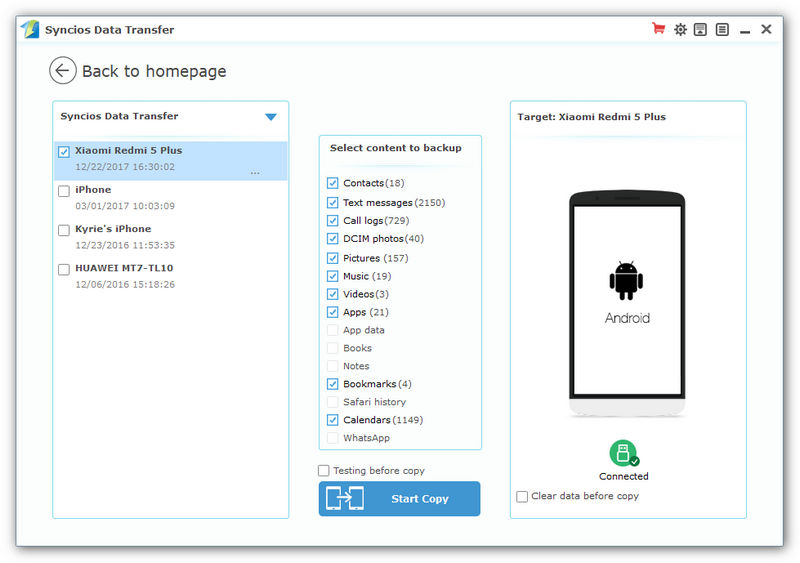
Task: Expand the Syncios Data Transfer source dropdown
Action: coord(271,117)
